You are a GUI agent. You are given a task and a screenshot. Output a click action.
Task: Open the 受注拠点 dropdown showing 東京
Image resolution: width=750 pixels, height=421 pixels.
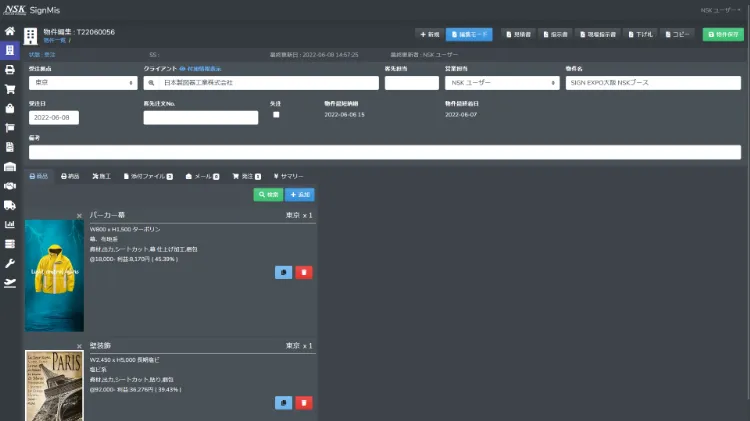(80, 83)
